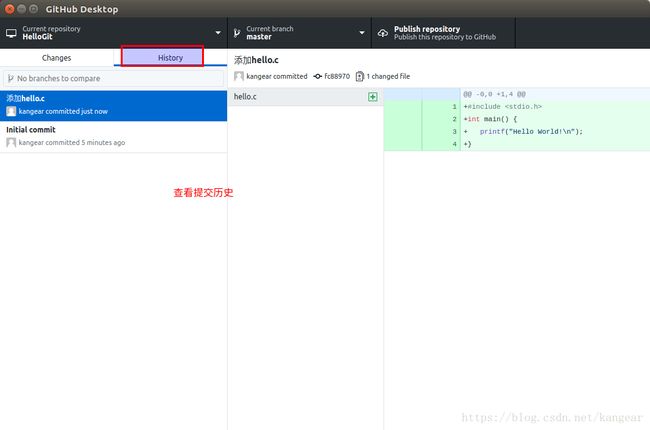Minimize the GitHub Desktop window
Image resolution: width=650 pixels, height=430 pixels.
pos(22,9)
